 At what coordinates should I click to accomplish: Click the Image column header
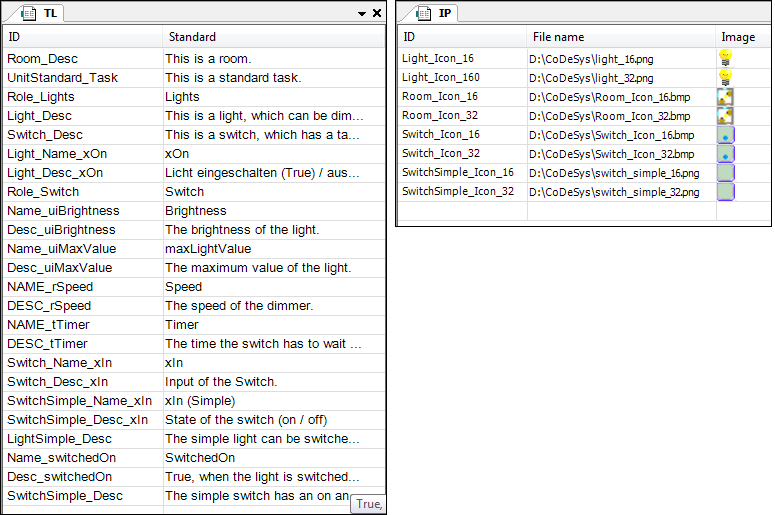[x=738, y=37]
